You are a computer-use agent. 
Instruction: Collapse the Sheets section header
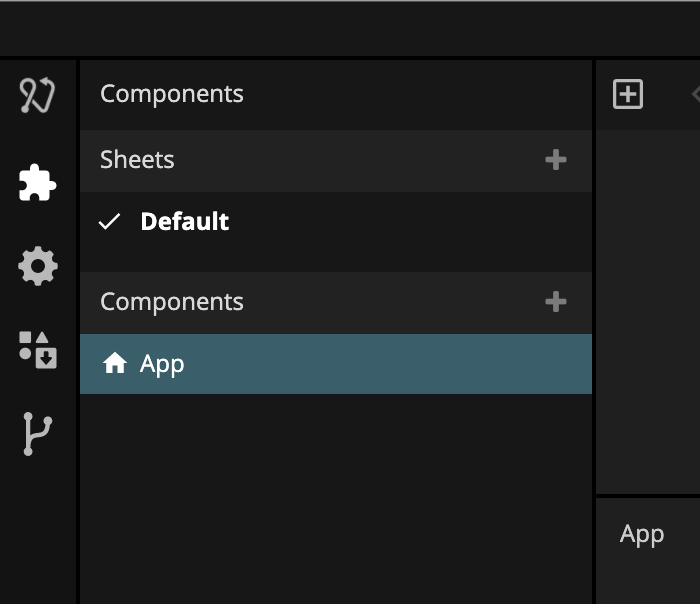pos(137,160)
